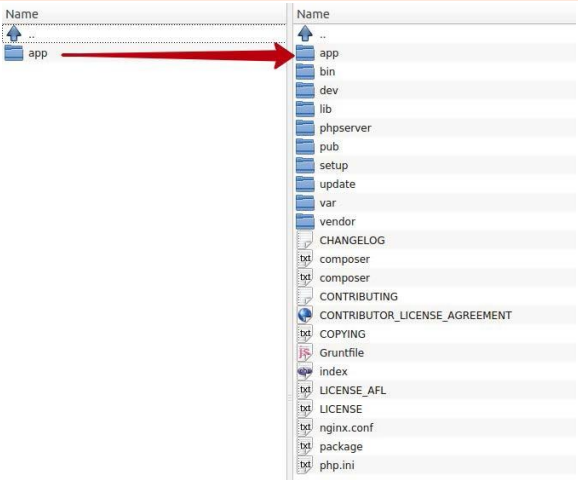This screenshot has height=480, width=578.
Task: Select the setup folder
Action: coord(436,165)
